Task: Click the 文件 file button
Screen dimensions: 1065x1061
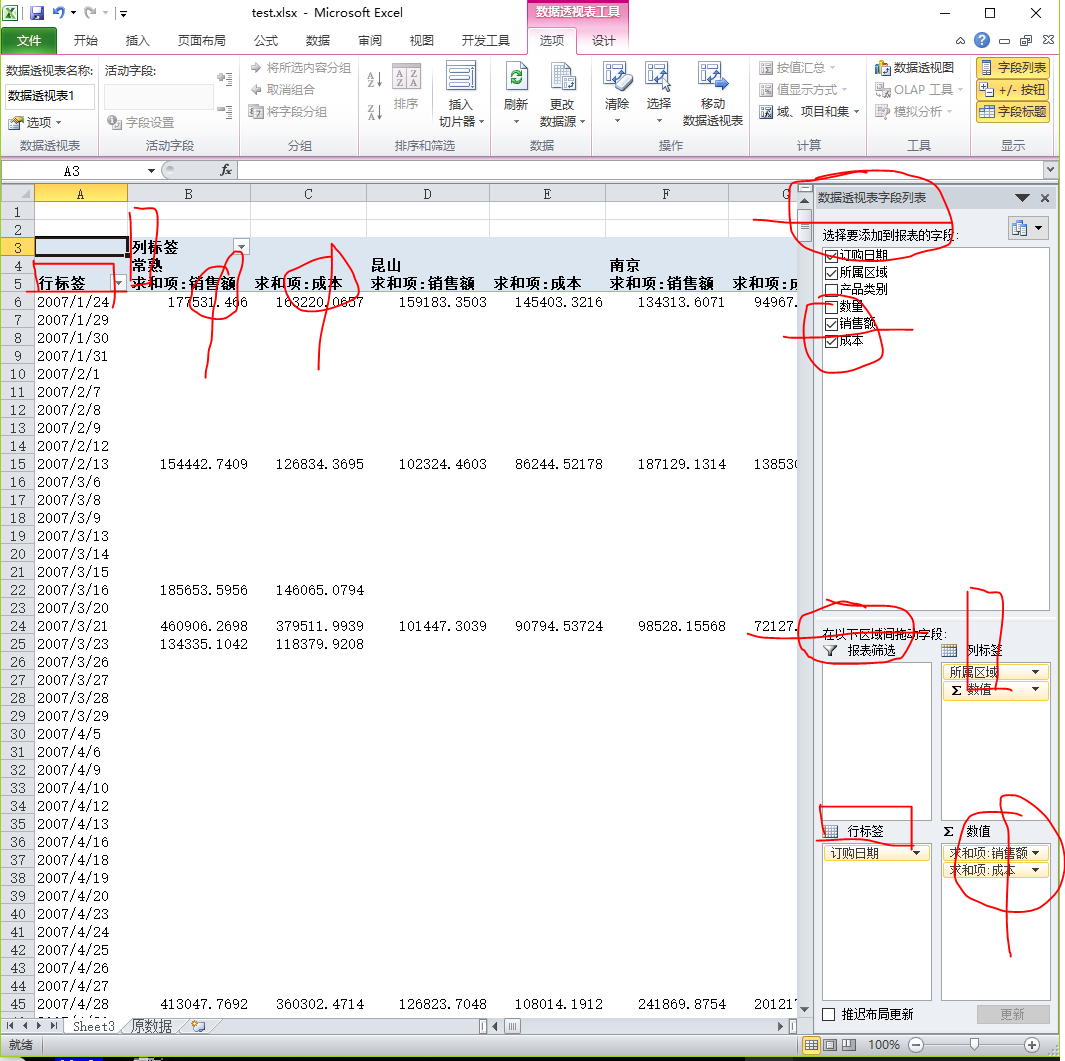Action: coord(30,41)
